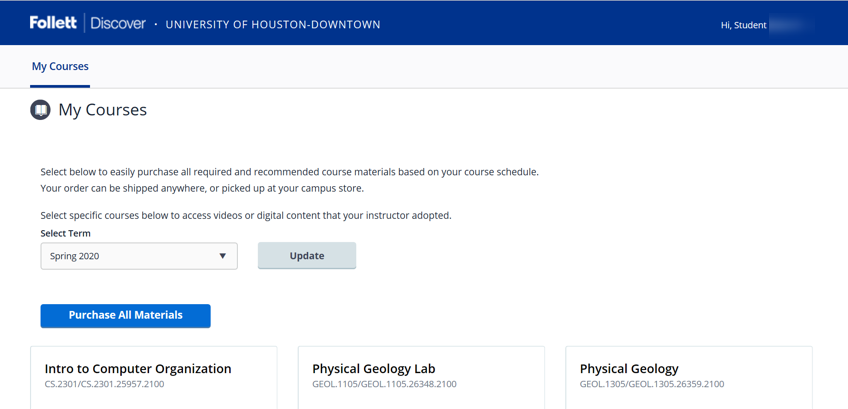Click course code GEOL.1105/GEOL.1105.26348.2100
The image size is (848, 409).
click(385, 385)
